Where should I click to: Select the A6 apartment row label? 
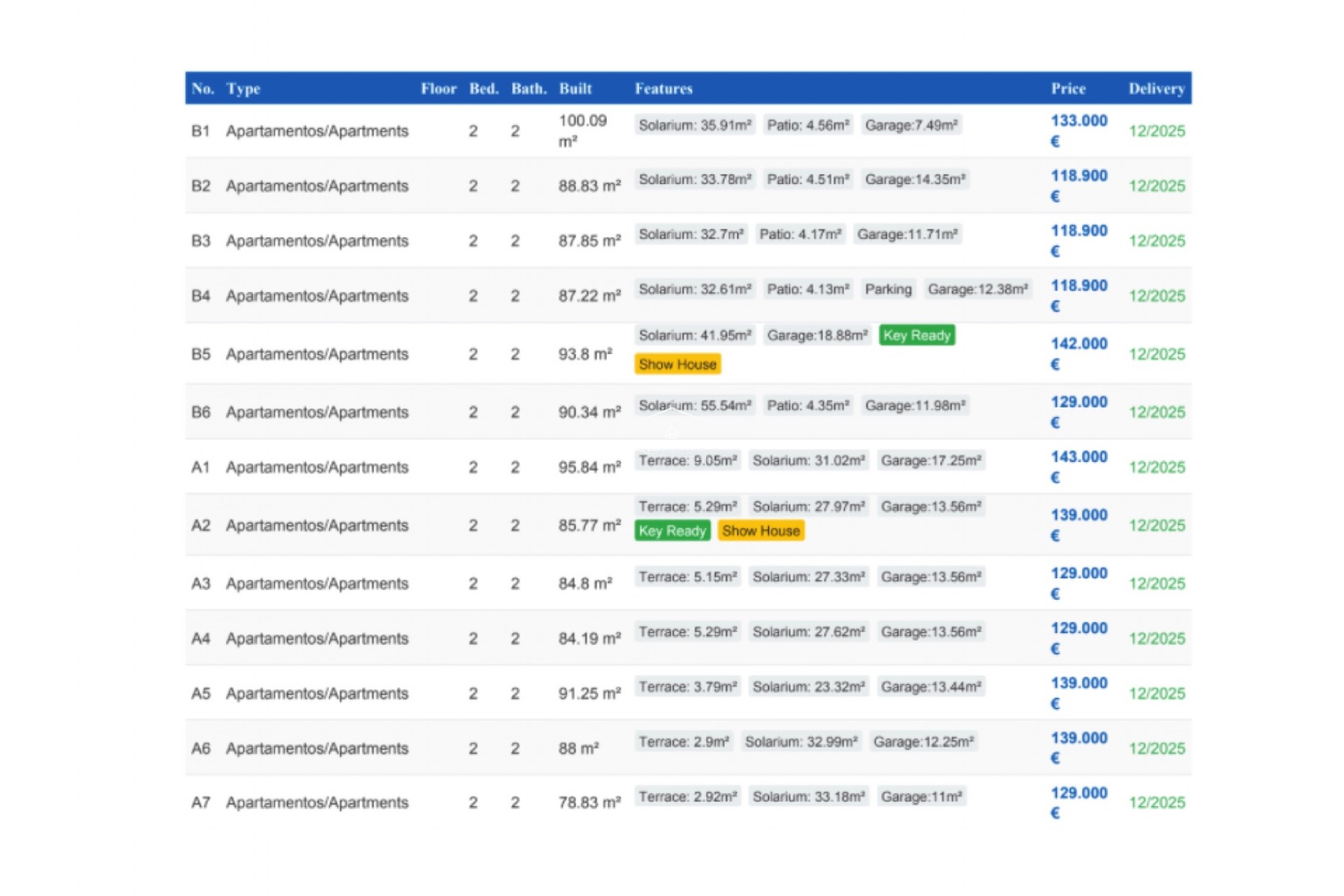pos(200,748)
